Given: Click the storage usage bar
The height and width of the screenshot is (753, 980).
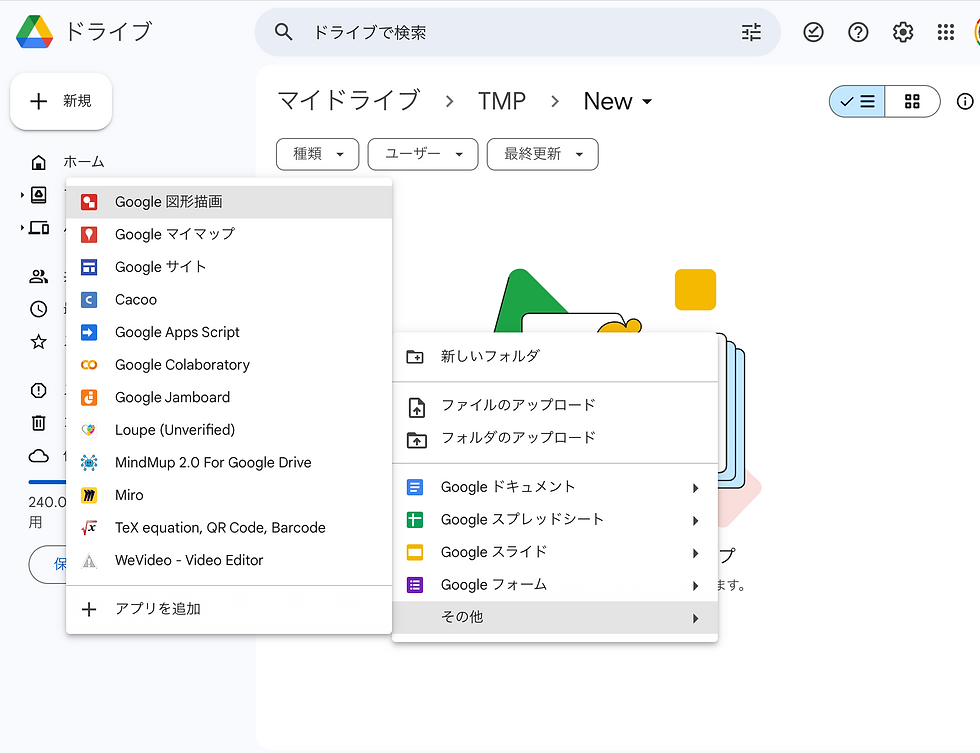Looking at the screenshot, I should tap(47, 482).
